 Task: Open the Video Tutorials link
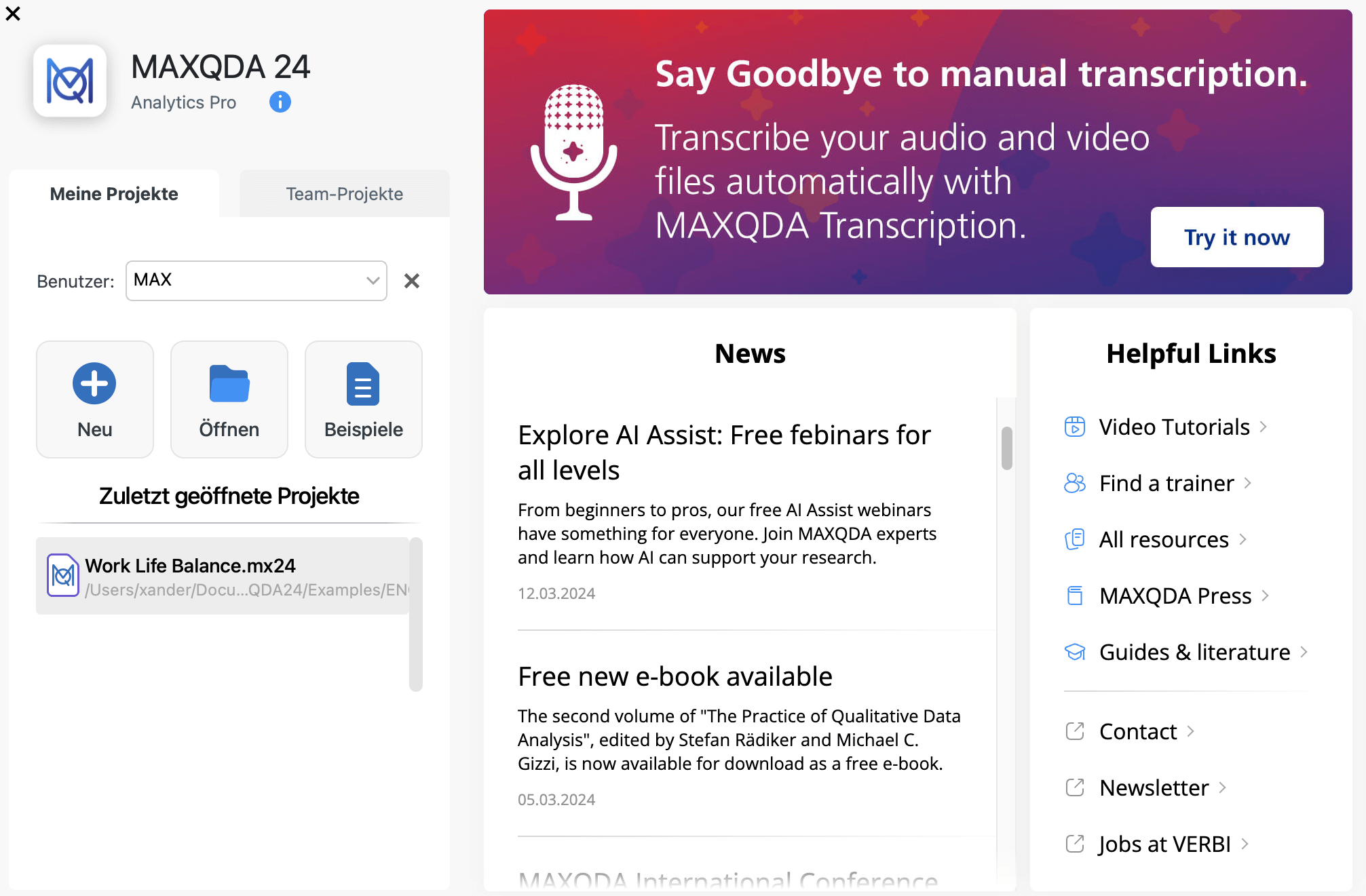pyautogui.click(x=1175, y=427)
